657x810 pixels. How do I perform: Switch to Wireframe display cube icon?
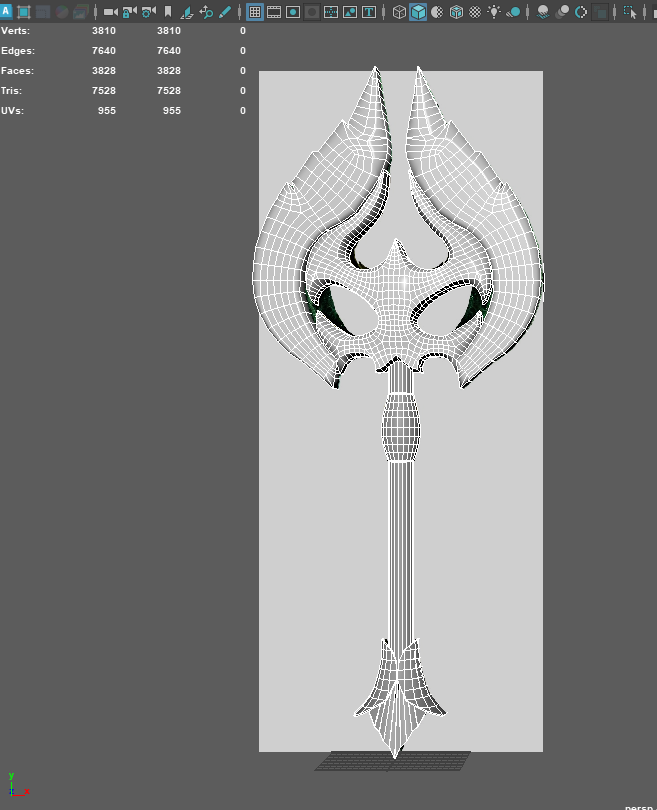399,12
